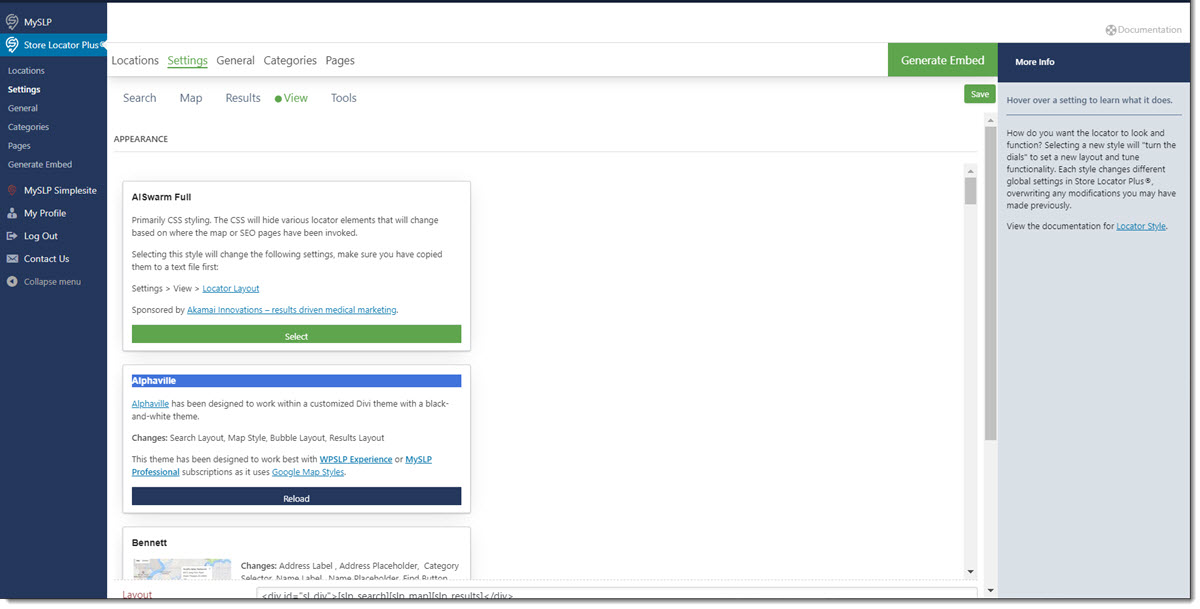Follow the Google Map Styles link
1200x609 pixels.
307,471
